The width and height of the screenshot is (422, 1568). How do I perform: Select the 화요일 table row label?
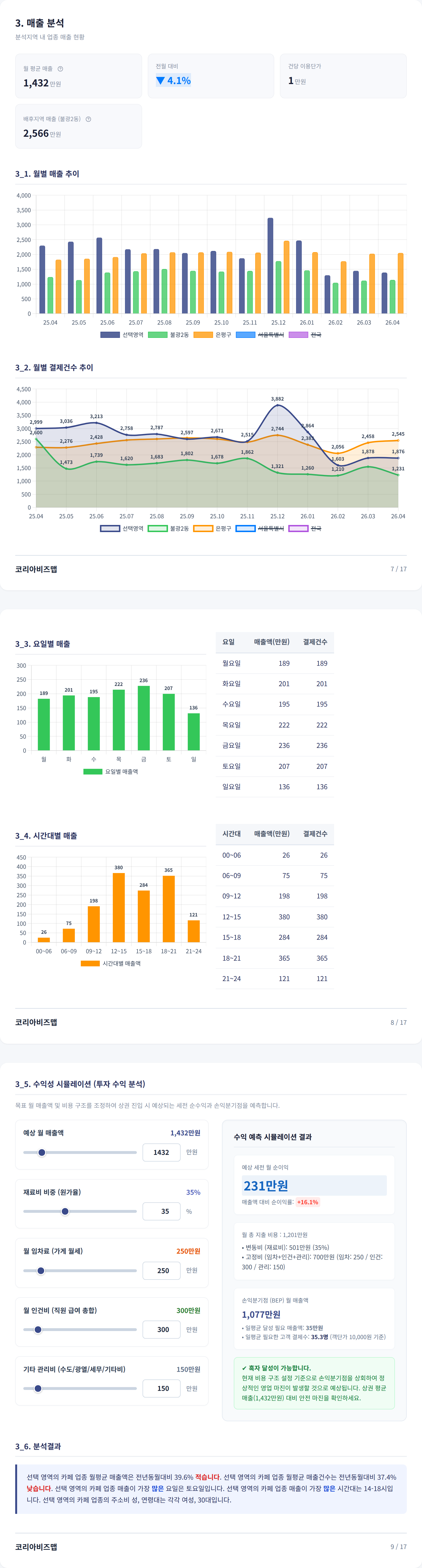click(231, 684)
